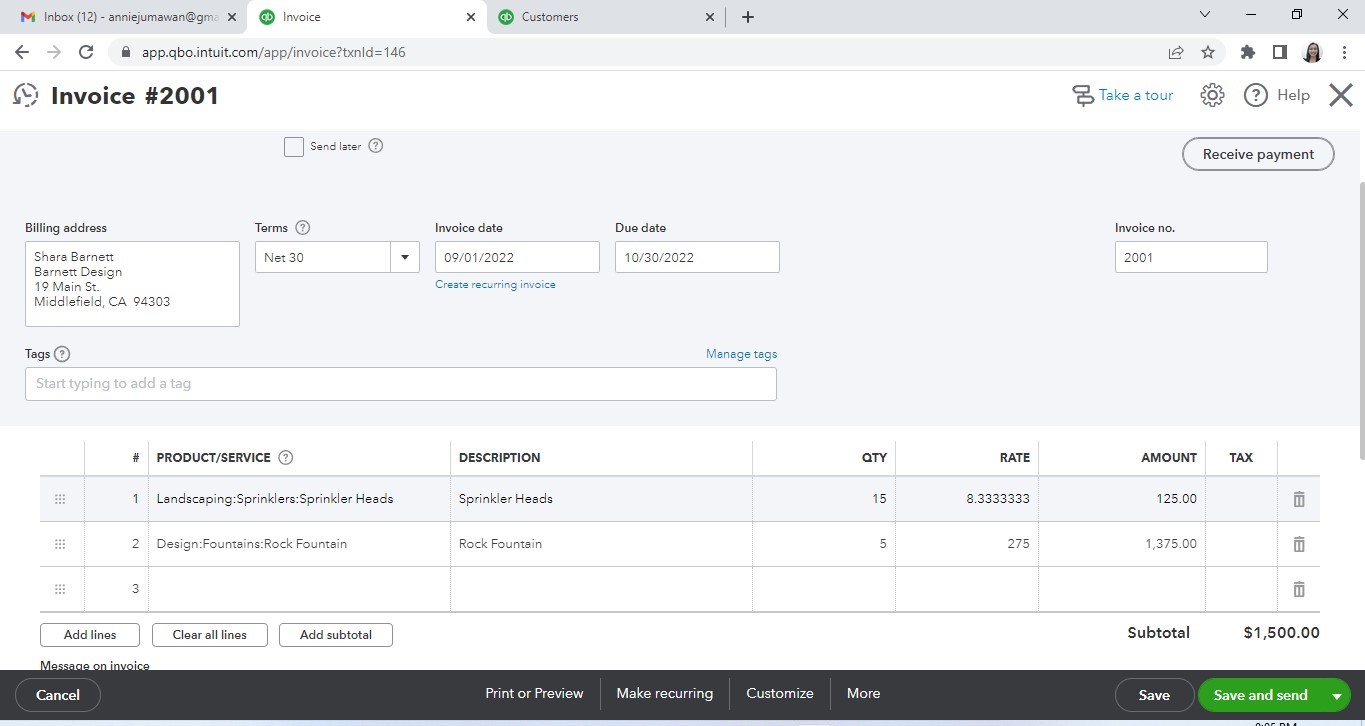Open the Manage tags link
This screenshot has height=726, width=1365.
point(741,354)
